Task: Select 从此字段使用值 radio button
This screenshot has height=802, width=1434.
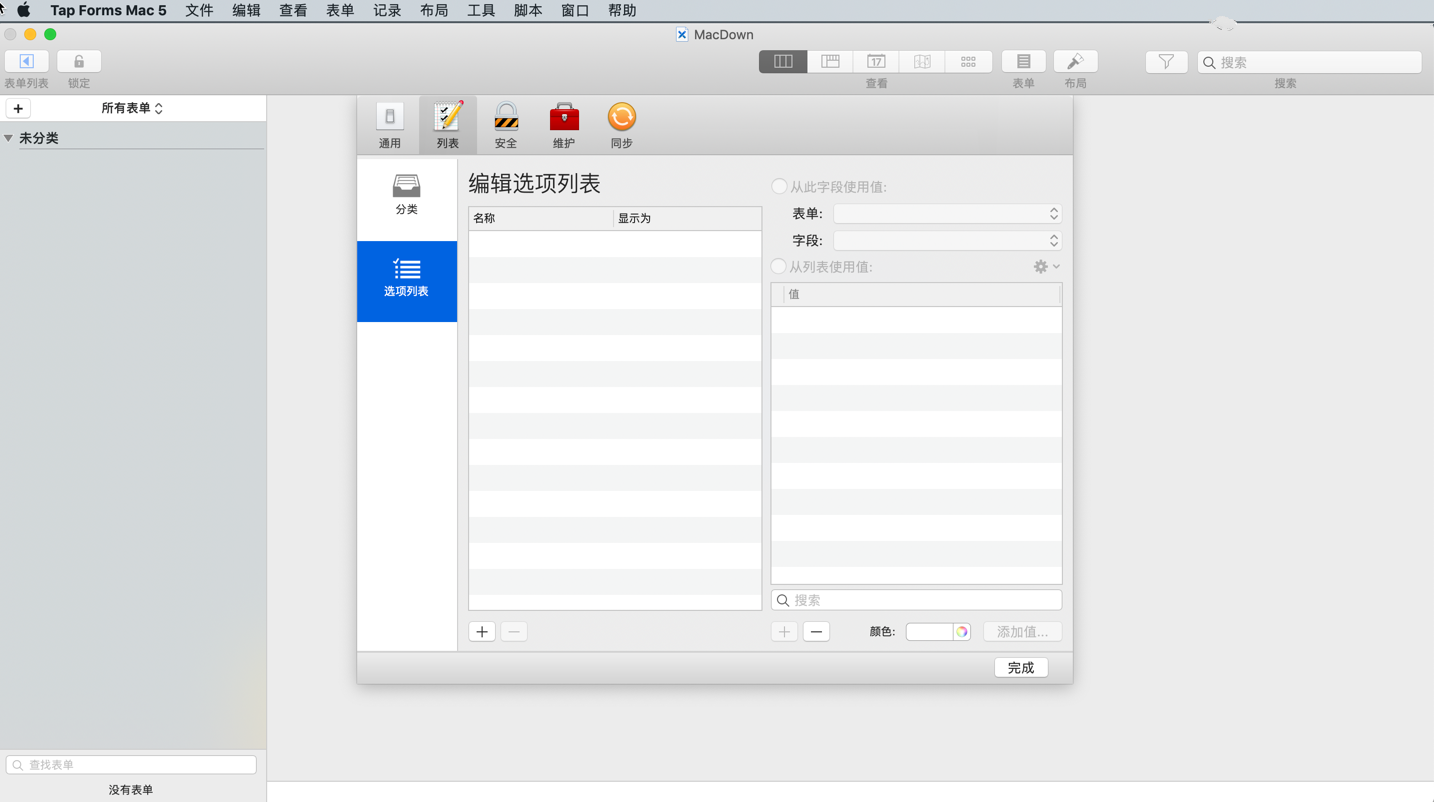Action: (779, 186)
